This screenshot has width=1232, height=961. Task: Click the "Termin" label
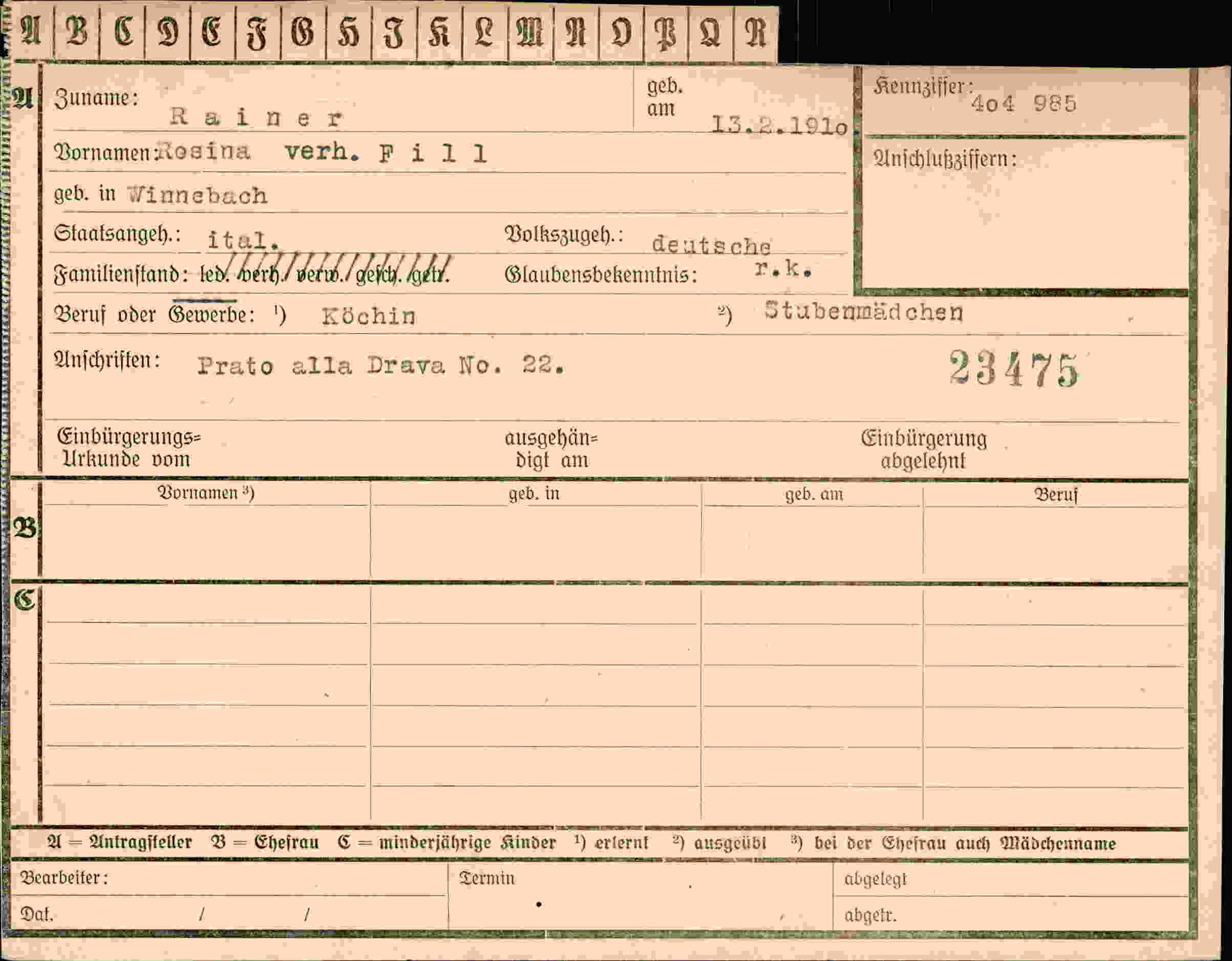tap(487, 879)
